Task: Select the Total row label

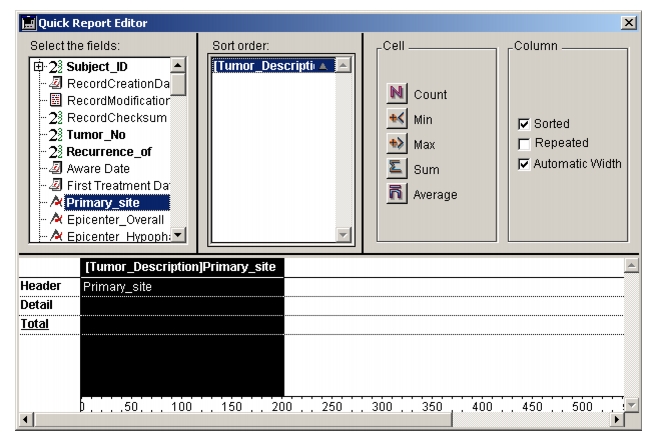Action: [36, 324]
